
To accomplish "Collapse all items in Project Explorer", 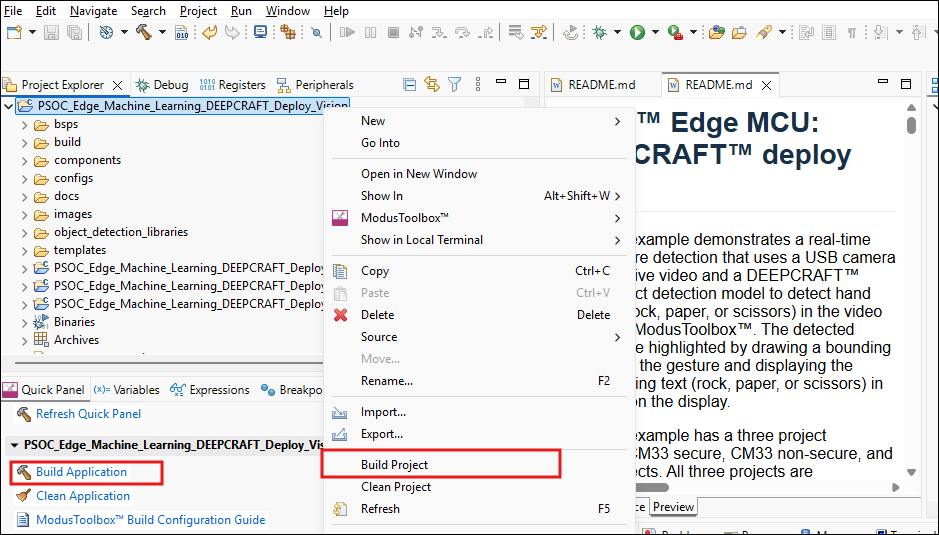I will [x=409, y=85].
